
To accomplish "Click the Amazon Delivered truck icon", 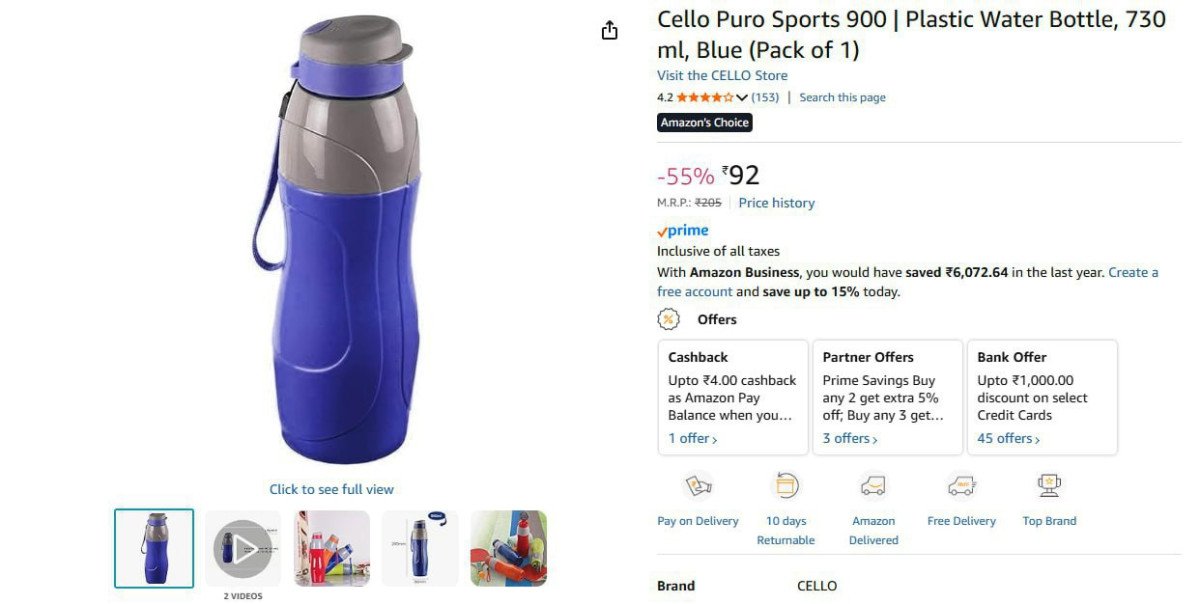I will [873, 486].
